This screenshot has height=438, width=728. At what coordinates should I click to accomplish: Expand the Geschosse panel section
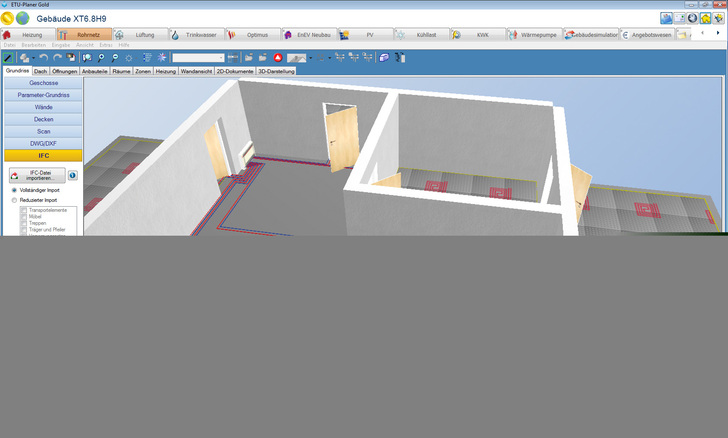(43, 82)
